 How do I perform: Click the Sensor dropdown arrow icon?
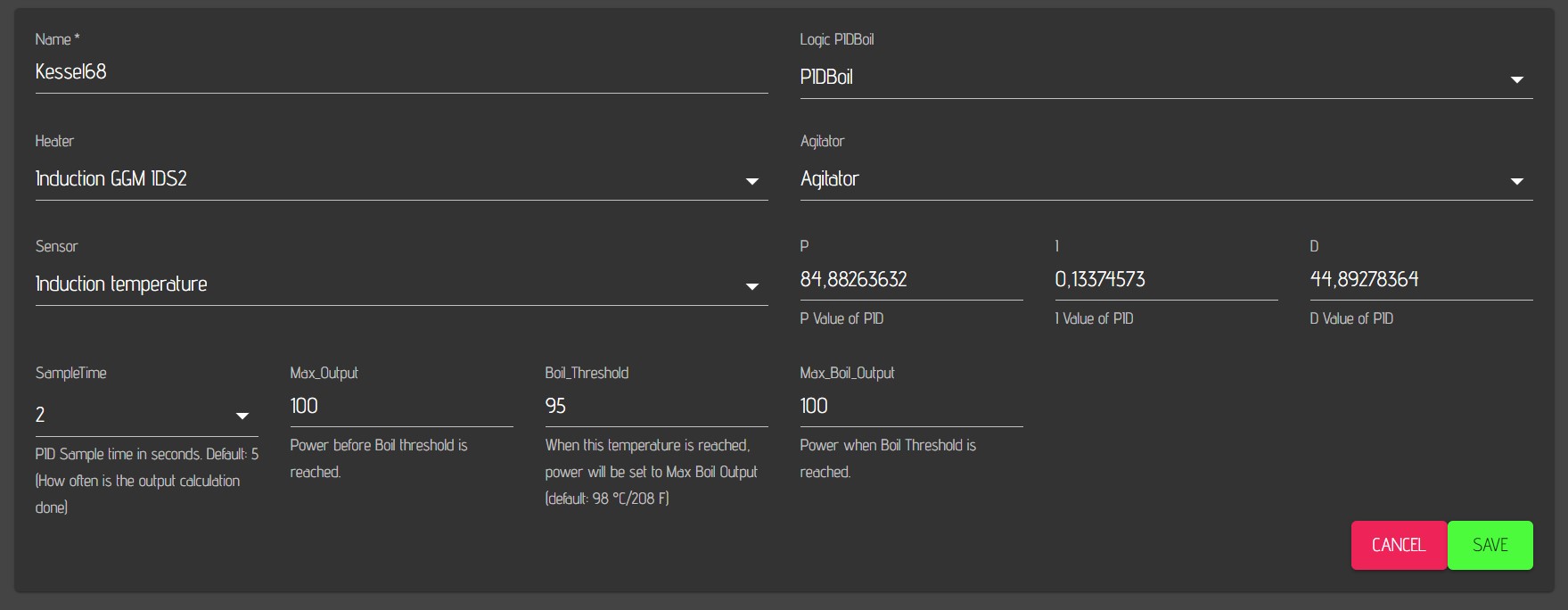751,286
